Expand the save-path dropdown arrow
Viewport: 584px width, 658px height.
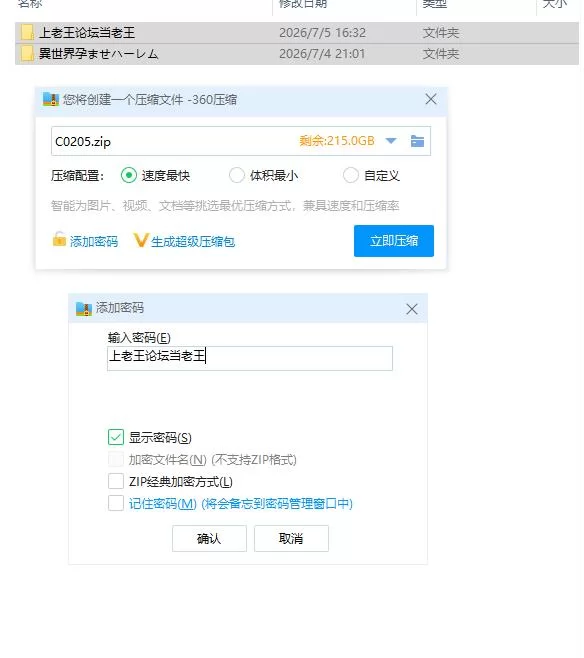point(391,141)
